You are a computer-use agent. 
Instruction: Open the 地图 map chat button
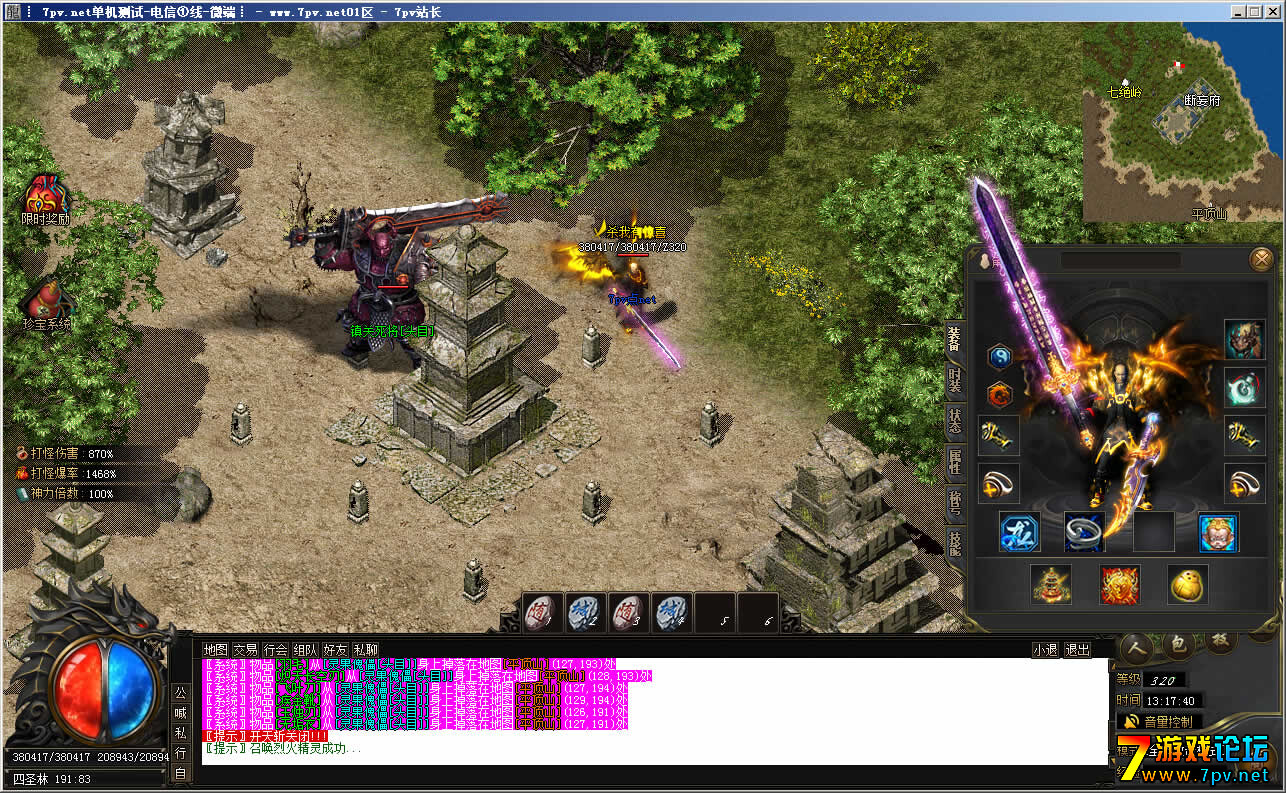[x=216, y=649]
